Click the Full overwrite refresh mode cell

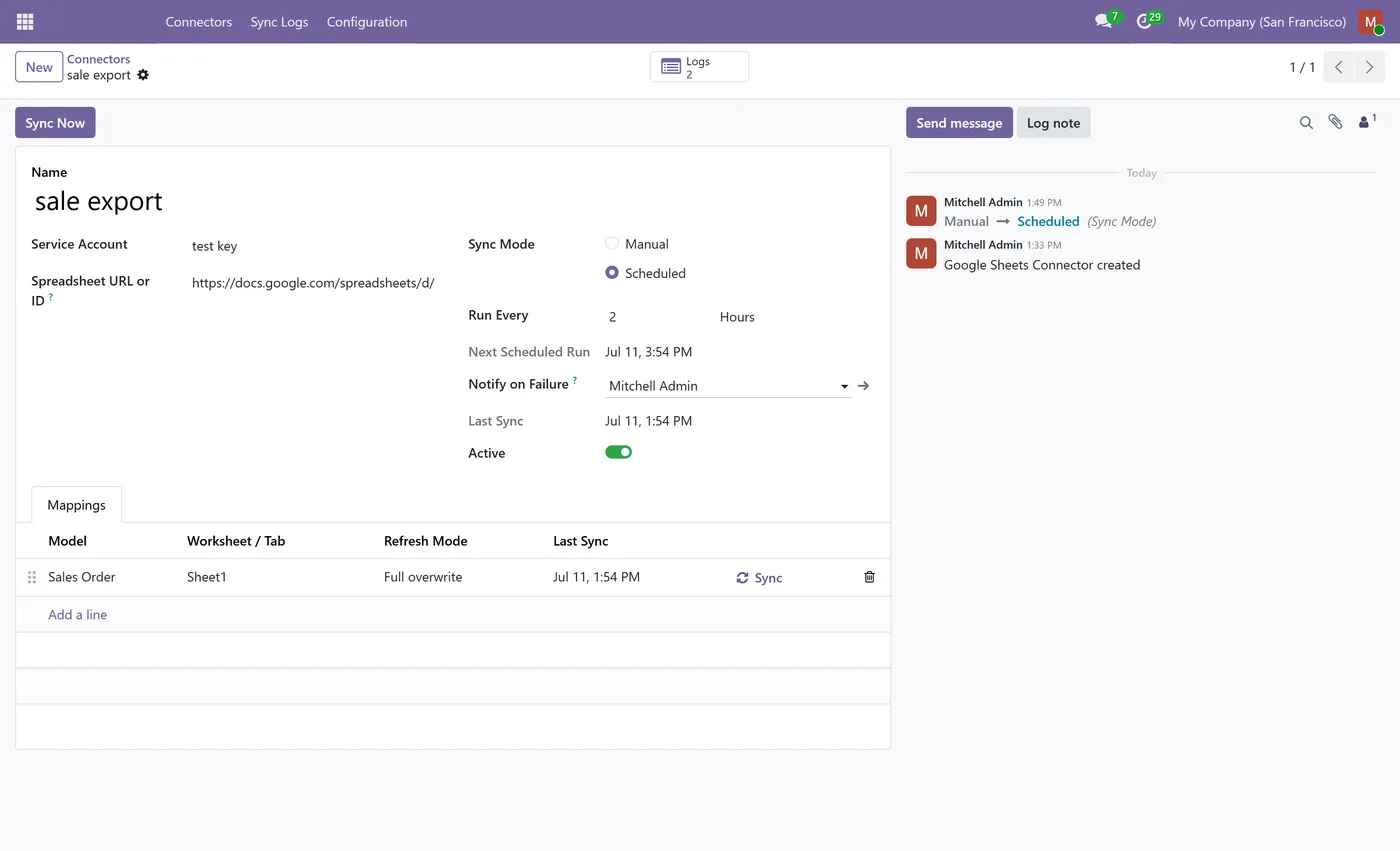coord(423,577)
